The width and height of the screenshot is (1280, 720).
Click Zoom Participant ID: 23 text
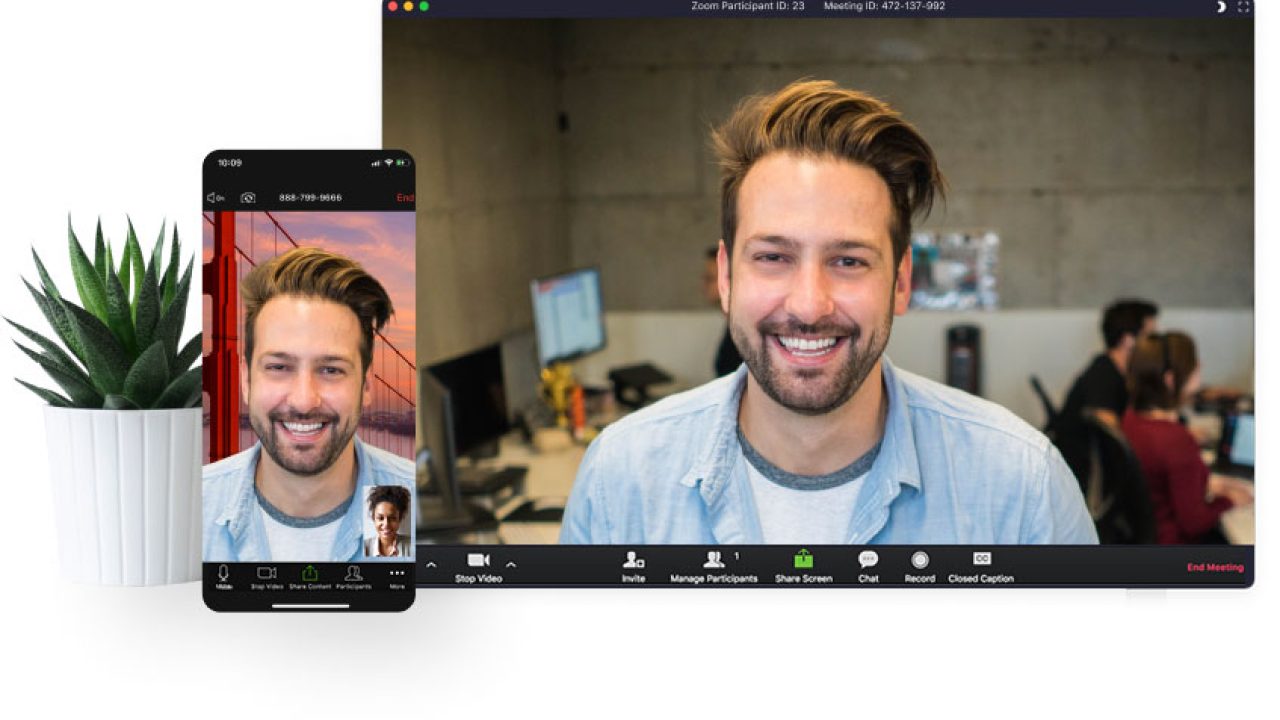point(748,6)
